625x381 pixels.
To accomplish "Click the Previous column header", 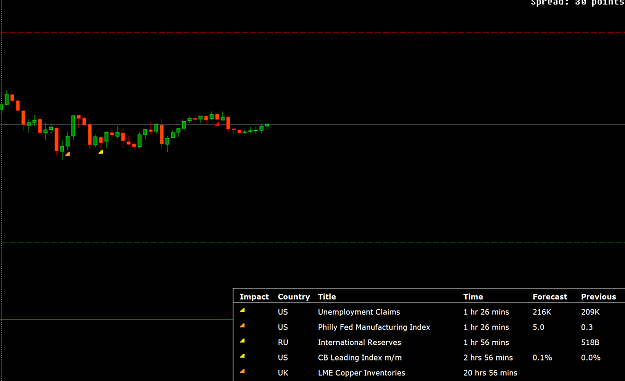I will (598, 297).
